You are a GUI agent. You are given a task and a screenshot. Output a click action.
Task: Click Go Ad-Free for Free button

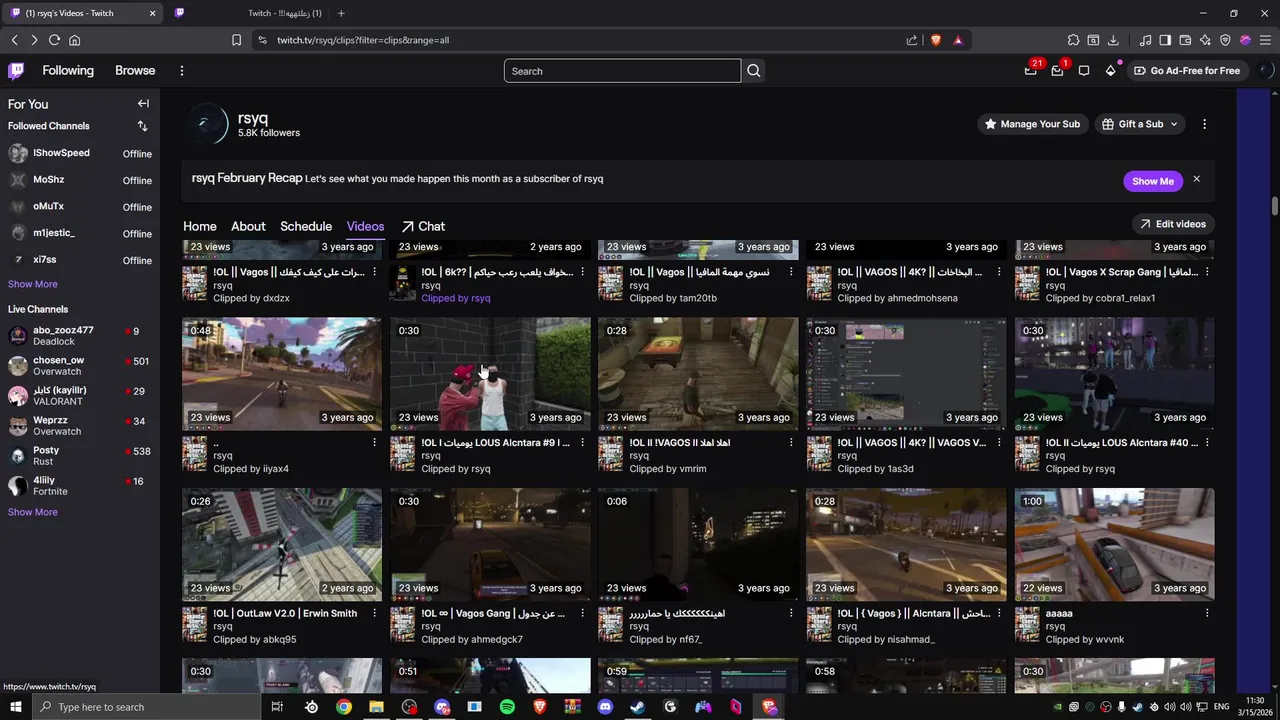pos(1187,71)
